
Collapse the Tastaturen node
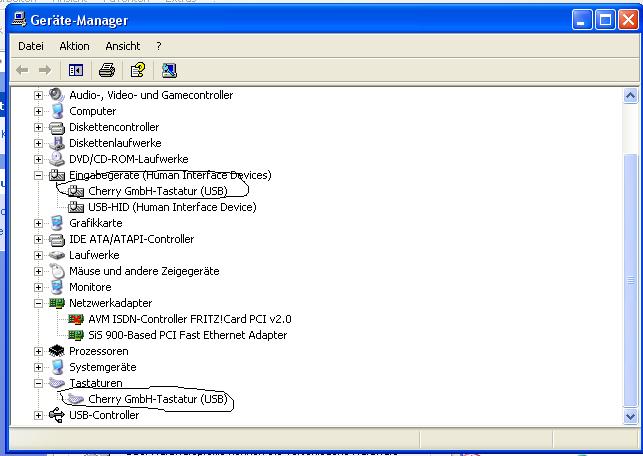point(38,383)
